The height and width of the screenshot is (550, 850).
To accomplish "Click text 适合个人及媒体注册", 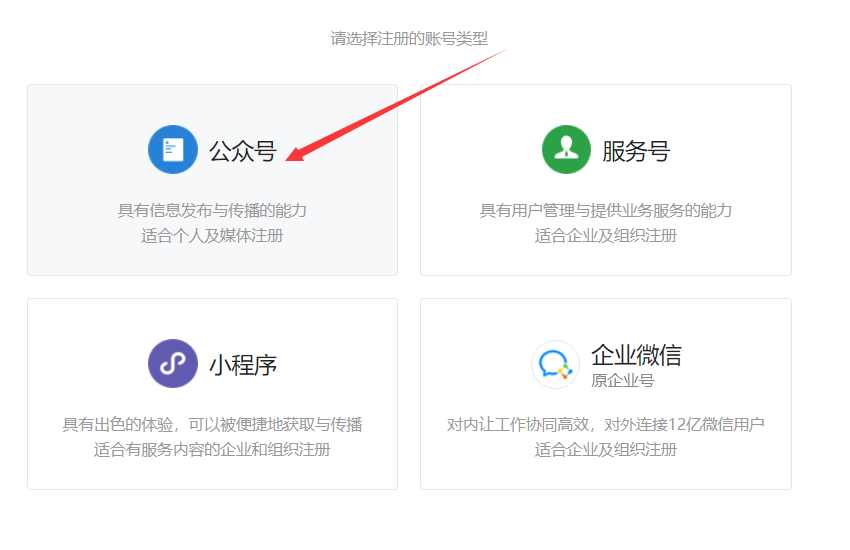I will pyautogui.click(x=212, y=236).
